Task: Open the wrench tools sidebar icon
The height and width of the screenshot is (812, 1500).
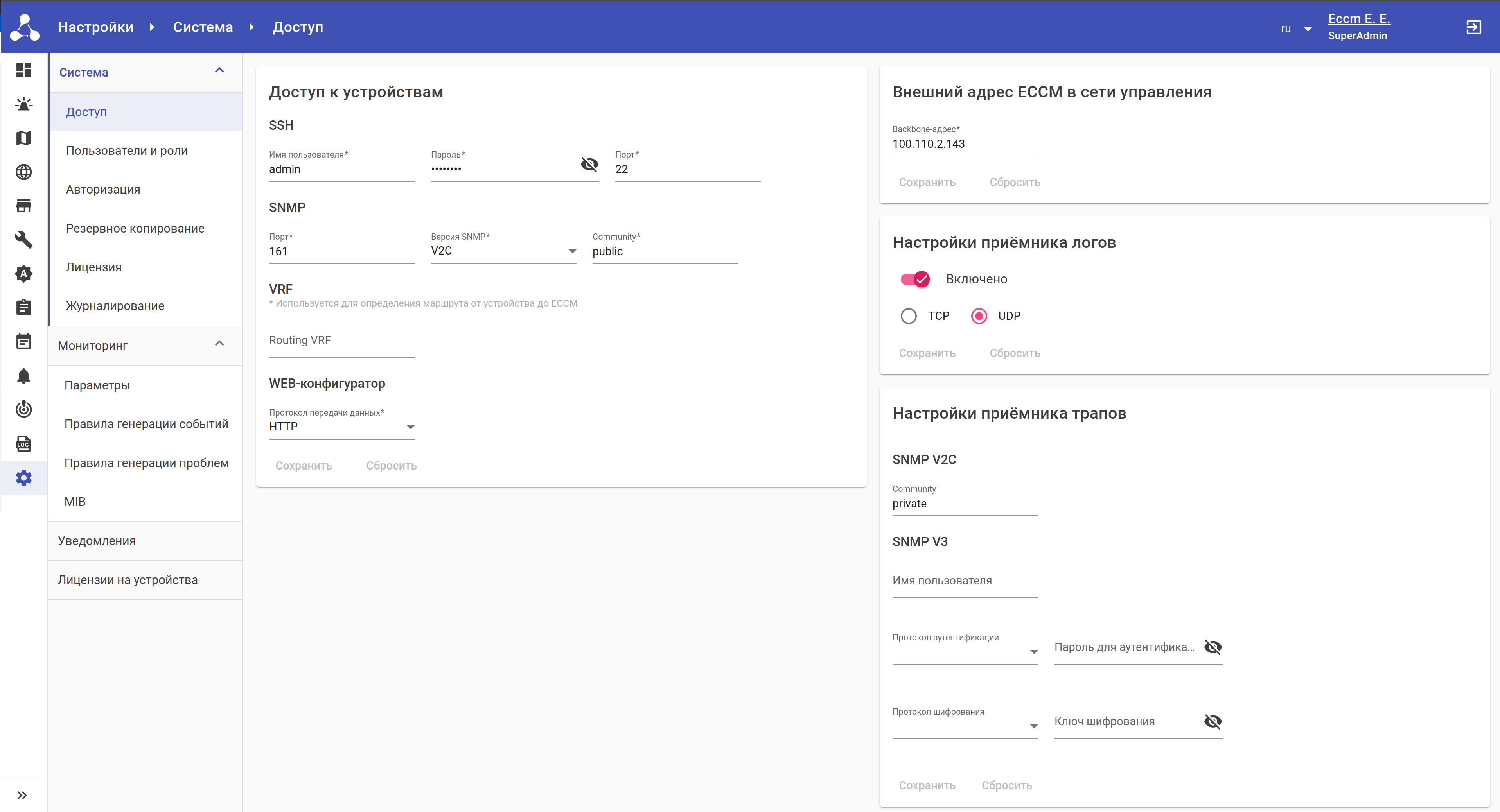Action: 23,240
